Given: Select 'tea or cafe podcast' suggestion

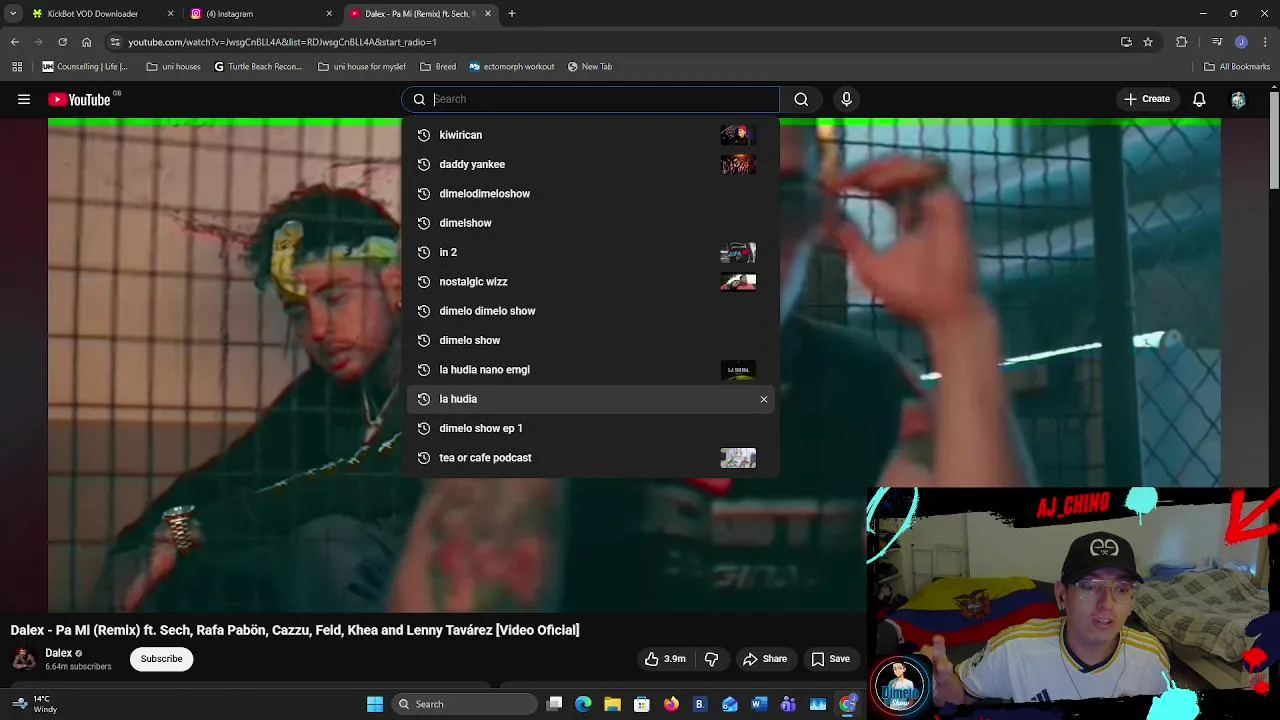Looking at the screenshot, I should (x=591, y=457).
